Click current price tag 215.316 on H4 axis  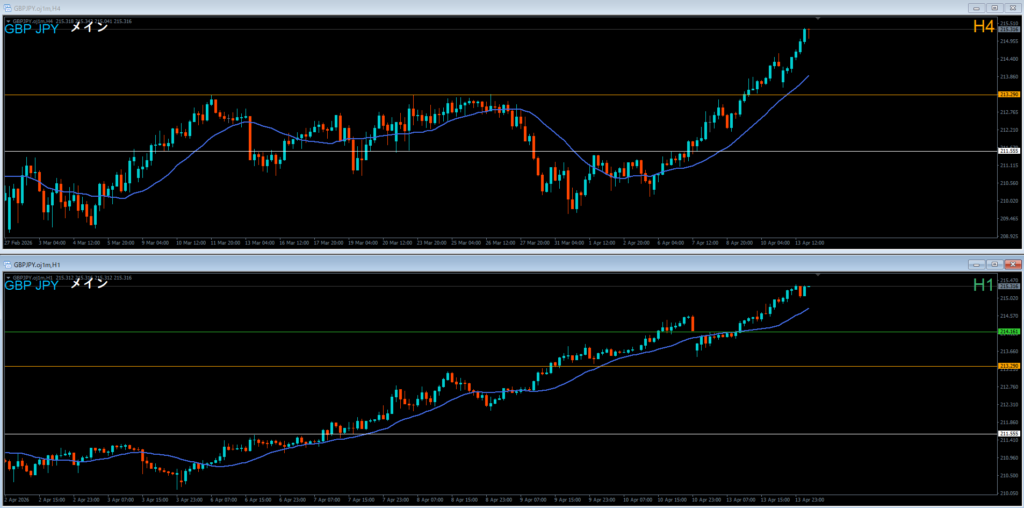[1008, 30]
